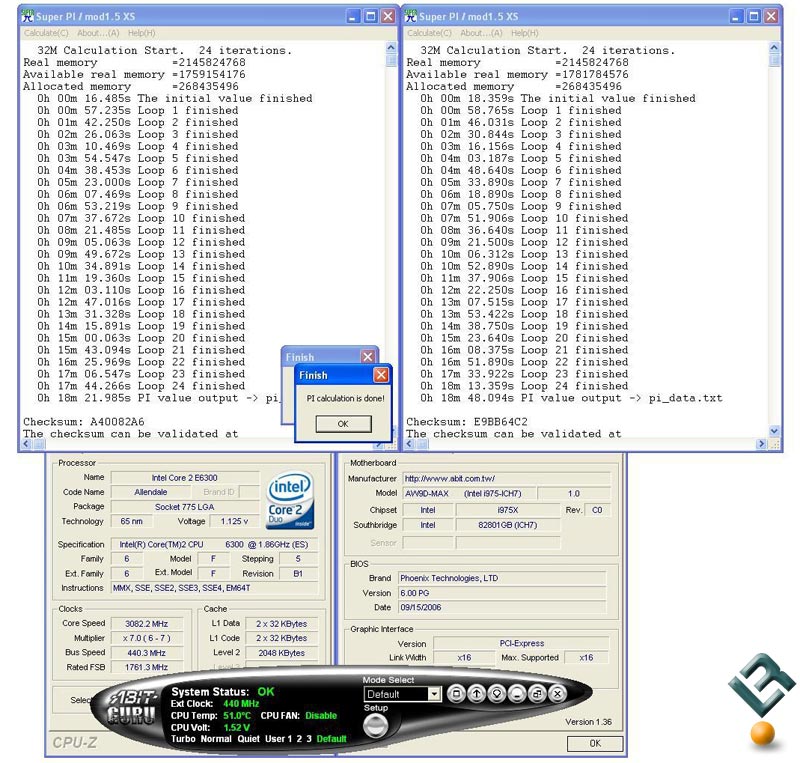Click the OK button in CPU-Z window
Viewport: 800px width, 763px height.
pos(595,743)
